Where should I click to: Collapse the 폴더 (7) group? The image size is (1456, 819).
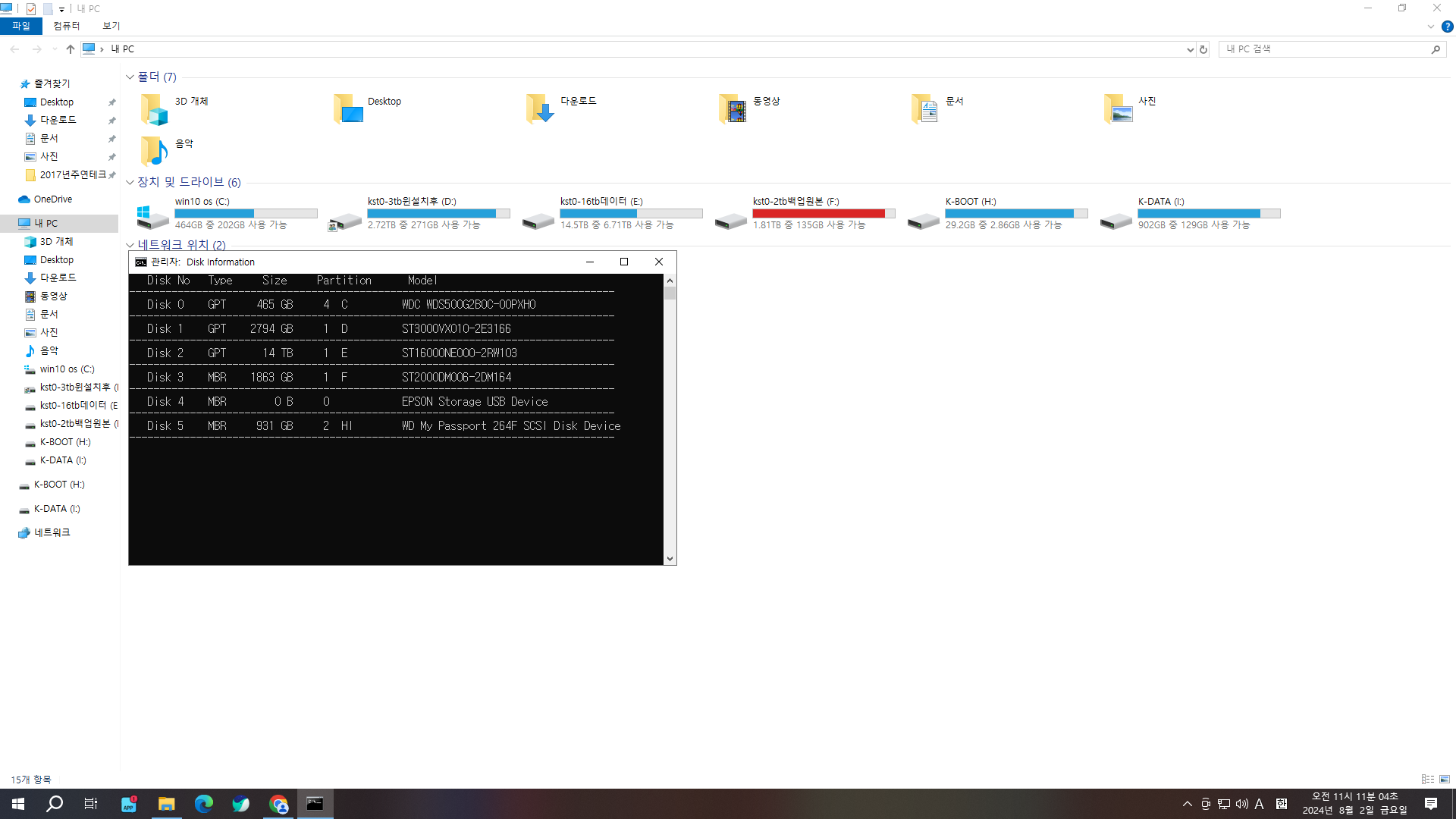[x=130, y=77]
